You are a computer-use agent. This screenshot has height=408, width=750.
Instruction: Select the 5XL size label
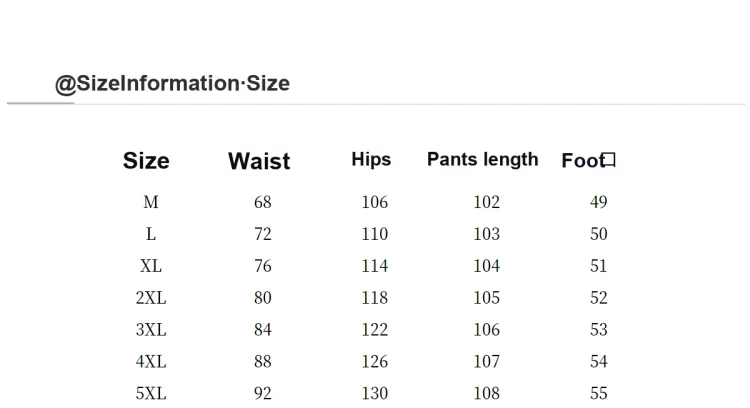[x=151, y=393]
